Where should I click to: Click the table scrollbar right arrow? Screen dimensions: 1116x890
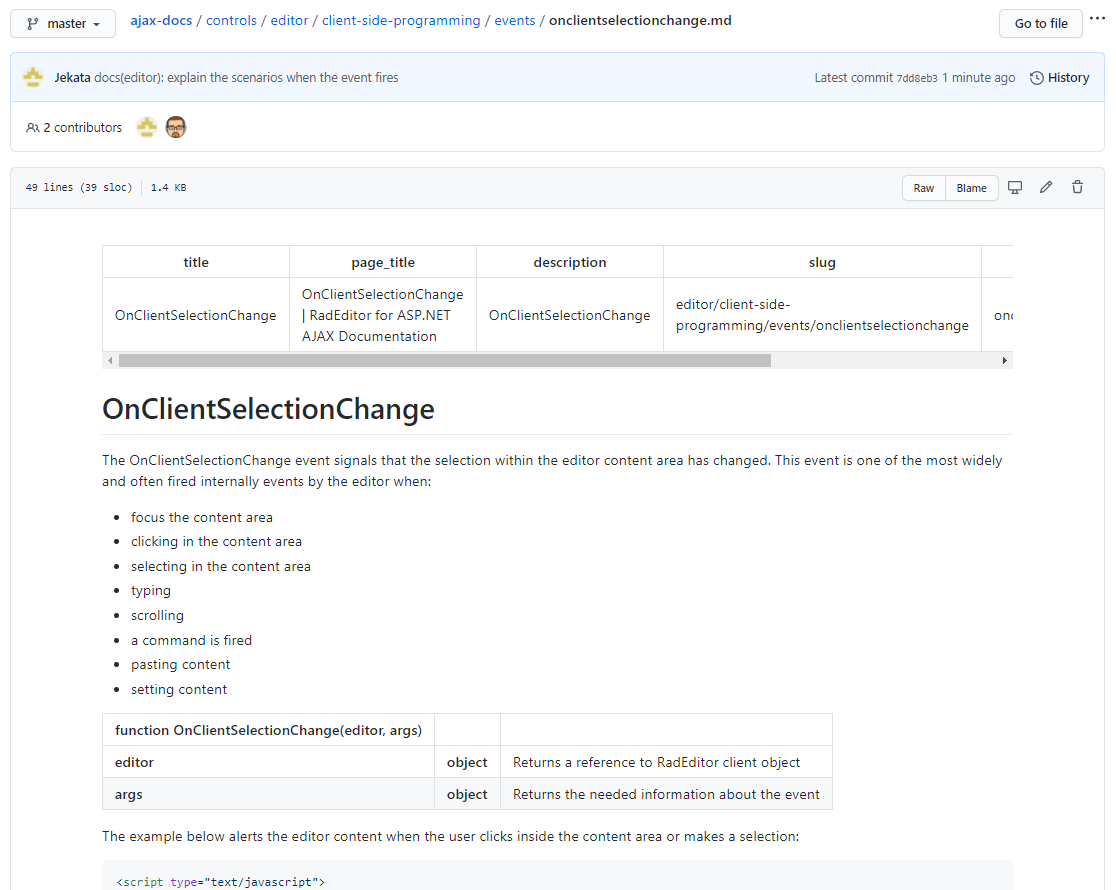(1005, 360)
